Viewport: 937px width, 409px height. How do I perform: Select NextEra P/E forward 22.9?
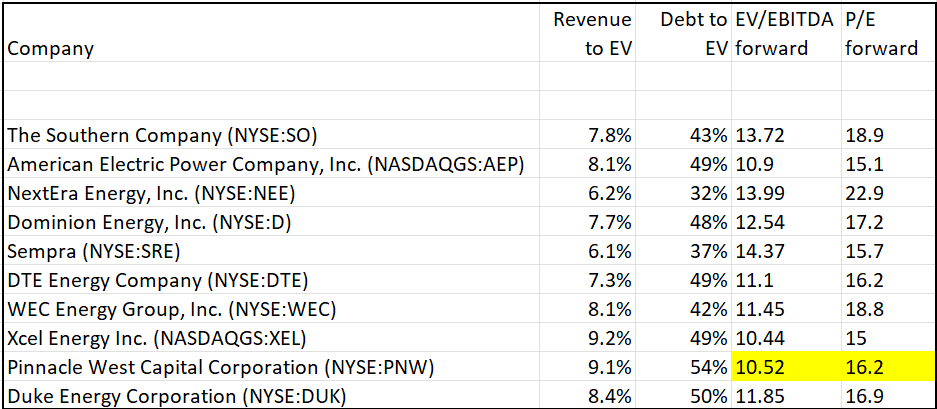887,193
